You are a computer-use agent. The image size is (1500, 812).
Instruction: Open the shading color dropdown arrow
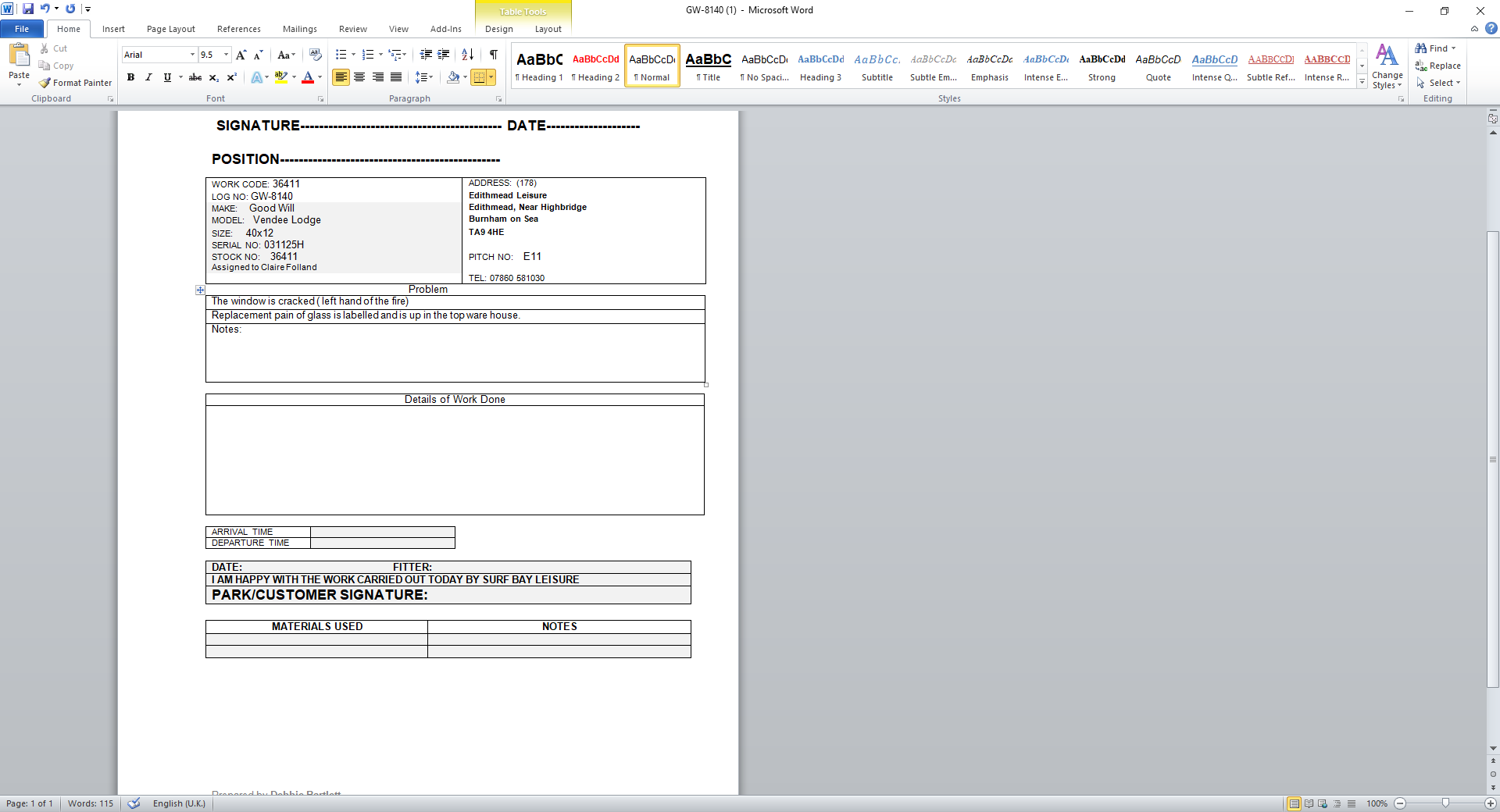click(465, 77)
